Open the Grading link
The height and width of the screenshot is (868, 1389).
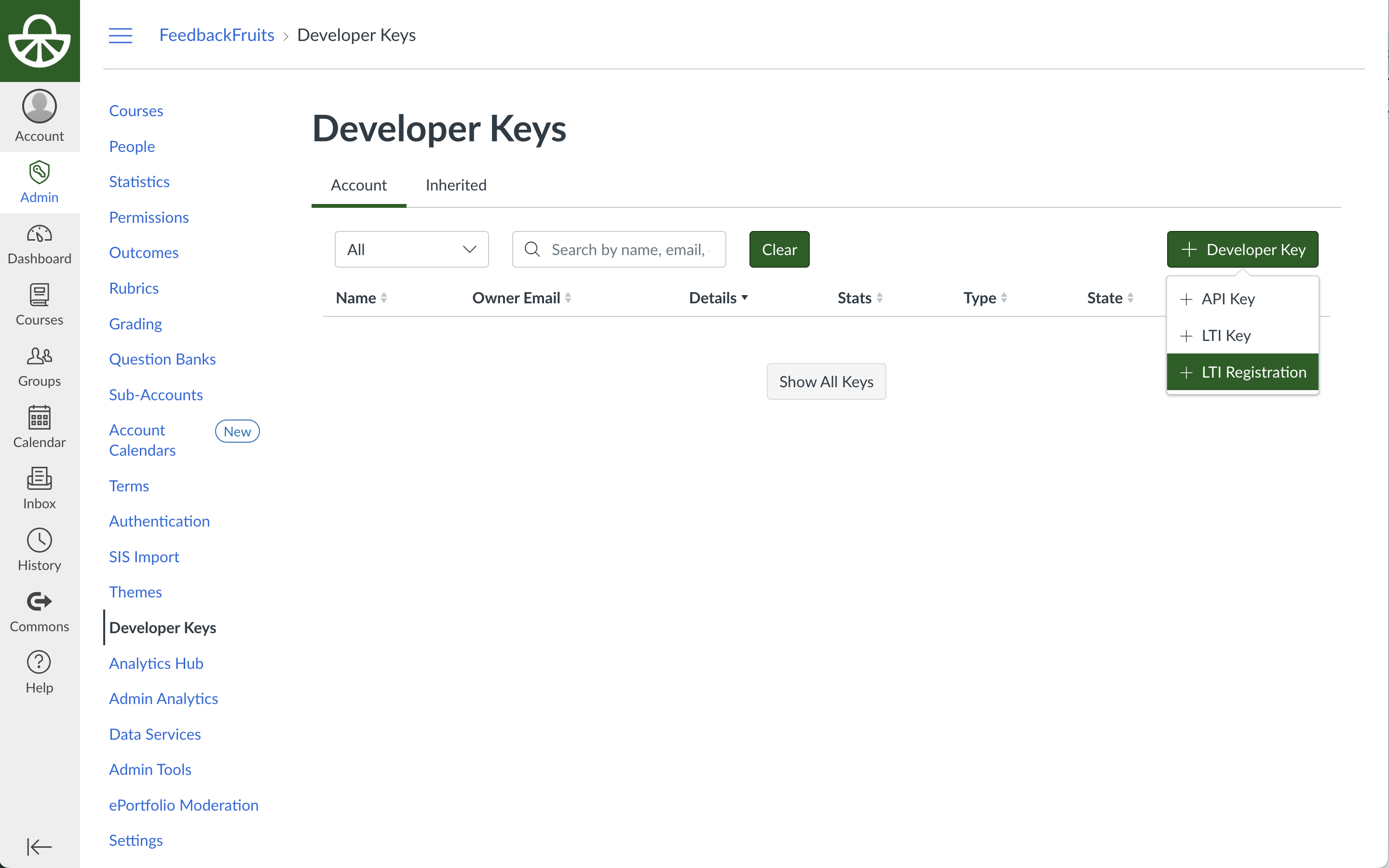[136, 324]
